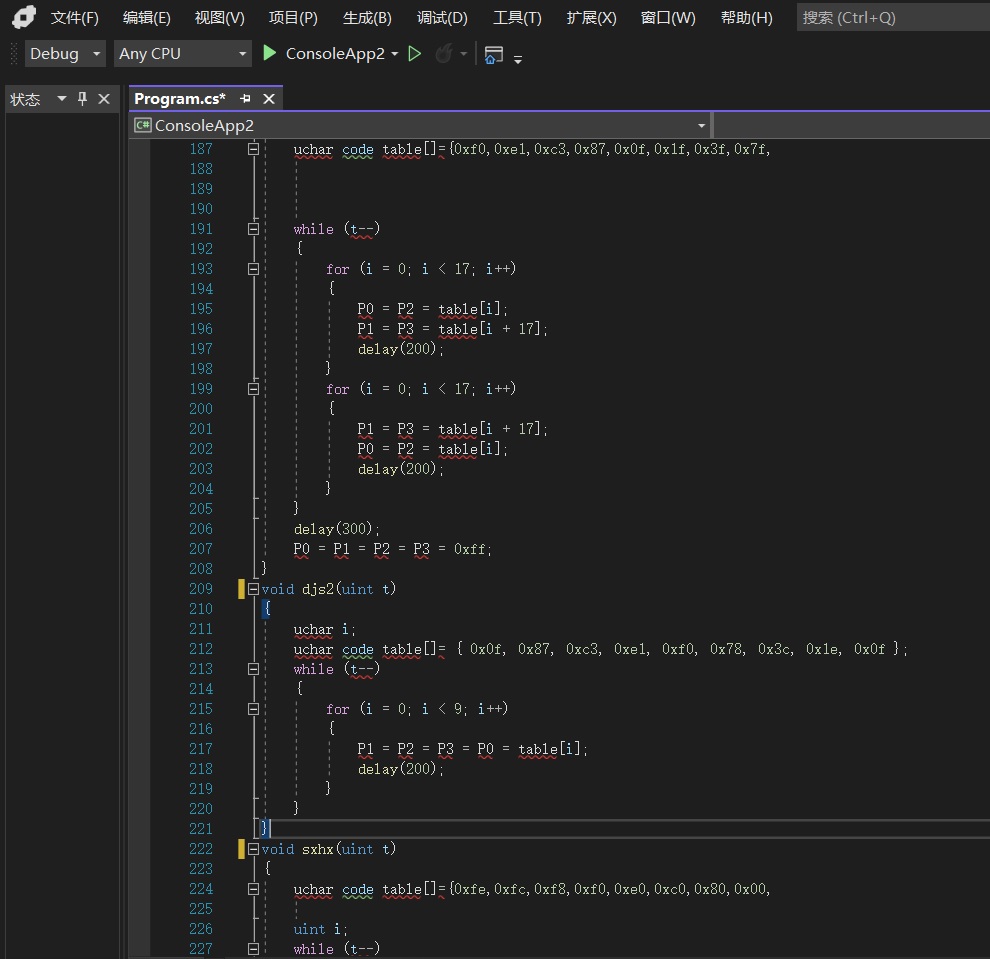Screen dimensions: 990x959
Task: Collapse the while loop at line 191
Action: (253, 229)
